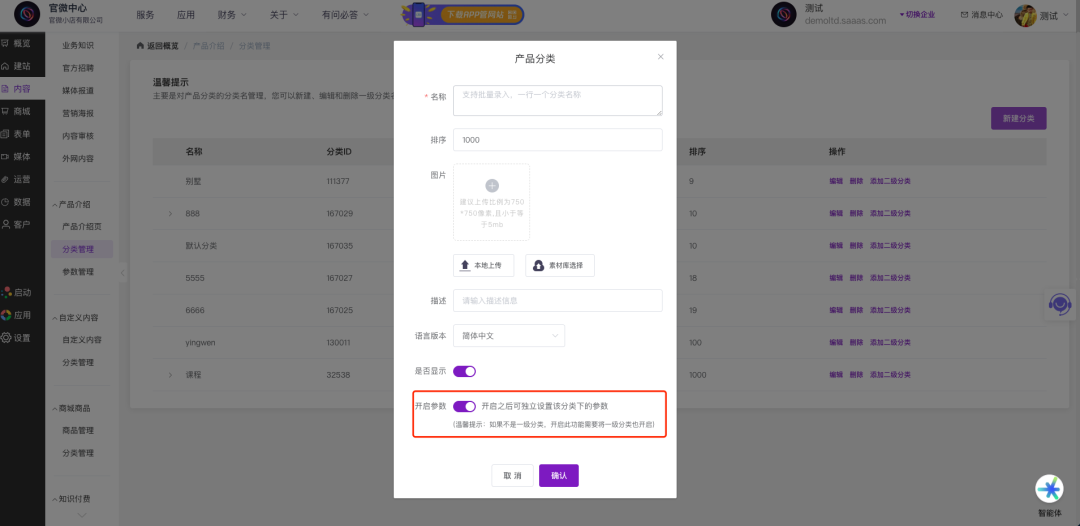Select 营销海报 in the sidebar

[78, 113]
